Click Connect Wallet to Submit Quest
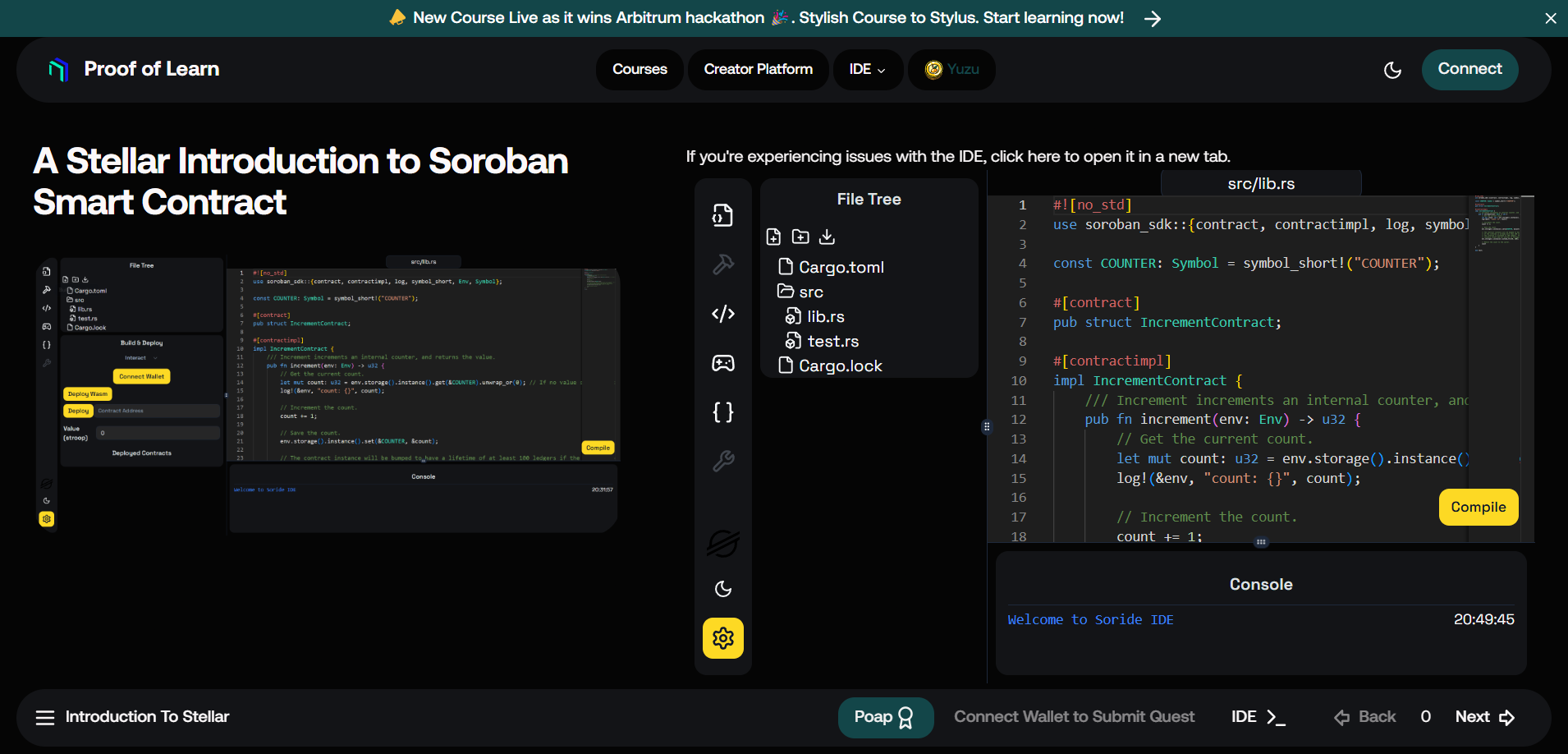 pyautogui.click(x=1074, y=717)
